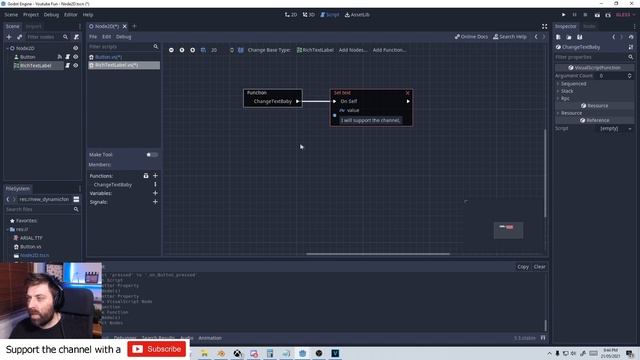The height and width of the screenshot is (360, 640).
Task: Toggle visibility of the Button node
Action: [x=76, y=57]
